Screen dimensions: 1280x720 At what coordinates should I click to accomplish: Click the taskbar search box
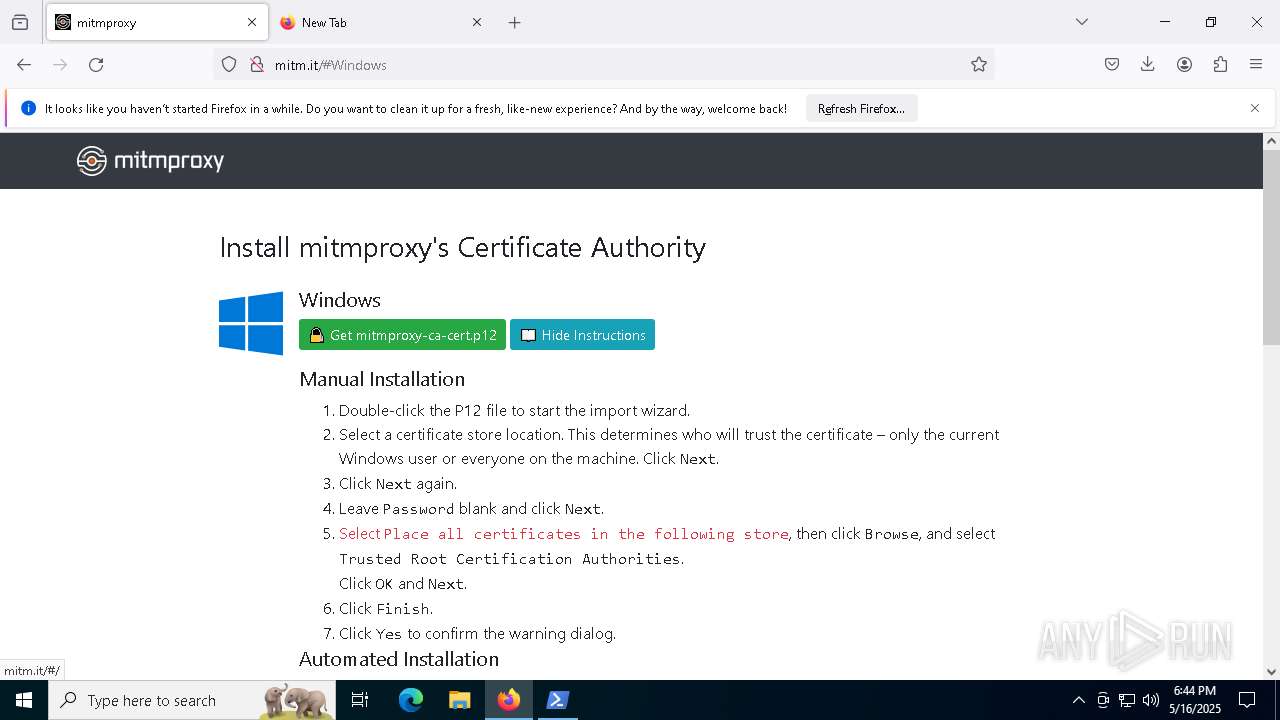(x=193, y=700)
